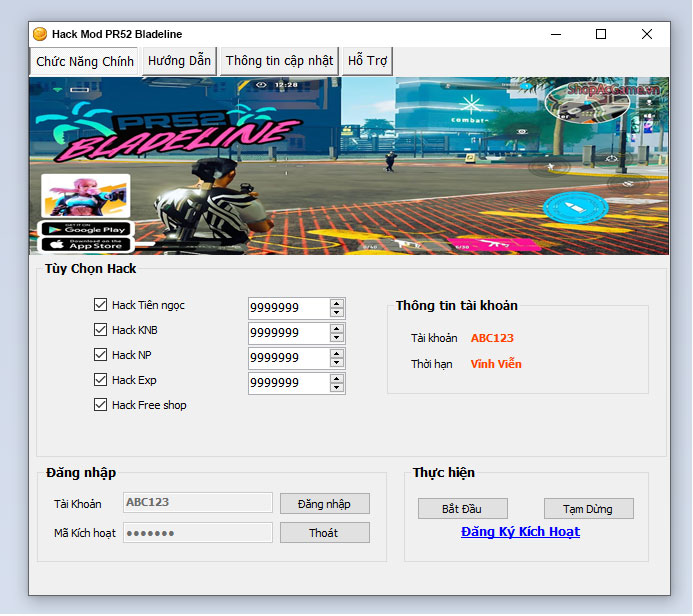The width and height of the screenshot is (693, 616).
Task: Uncheck the Hack KNB option
Action: [x=100, y=330]
